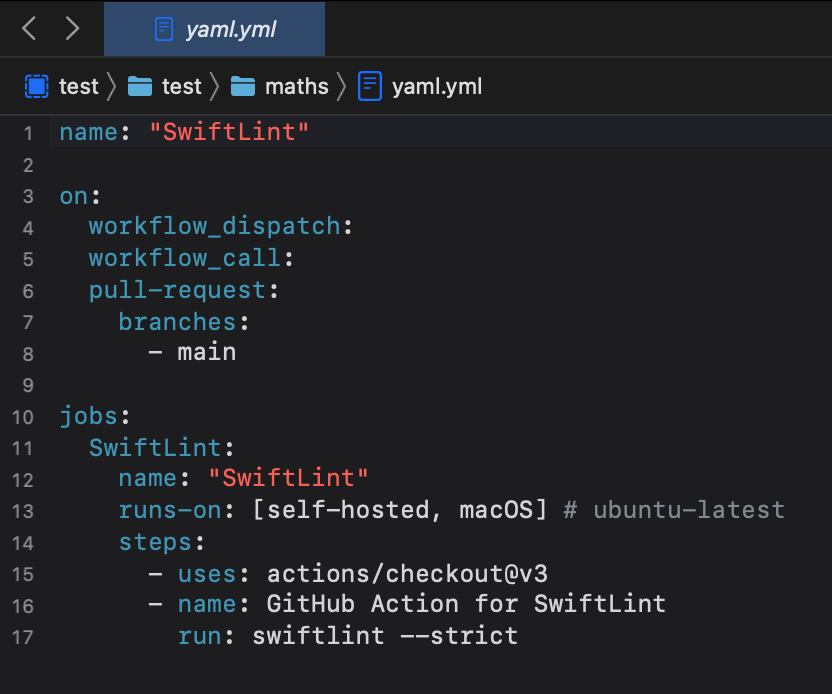Click the 'uses' key on line 15
Screen dimensions: 832x694
(207, 574)
